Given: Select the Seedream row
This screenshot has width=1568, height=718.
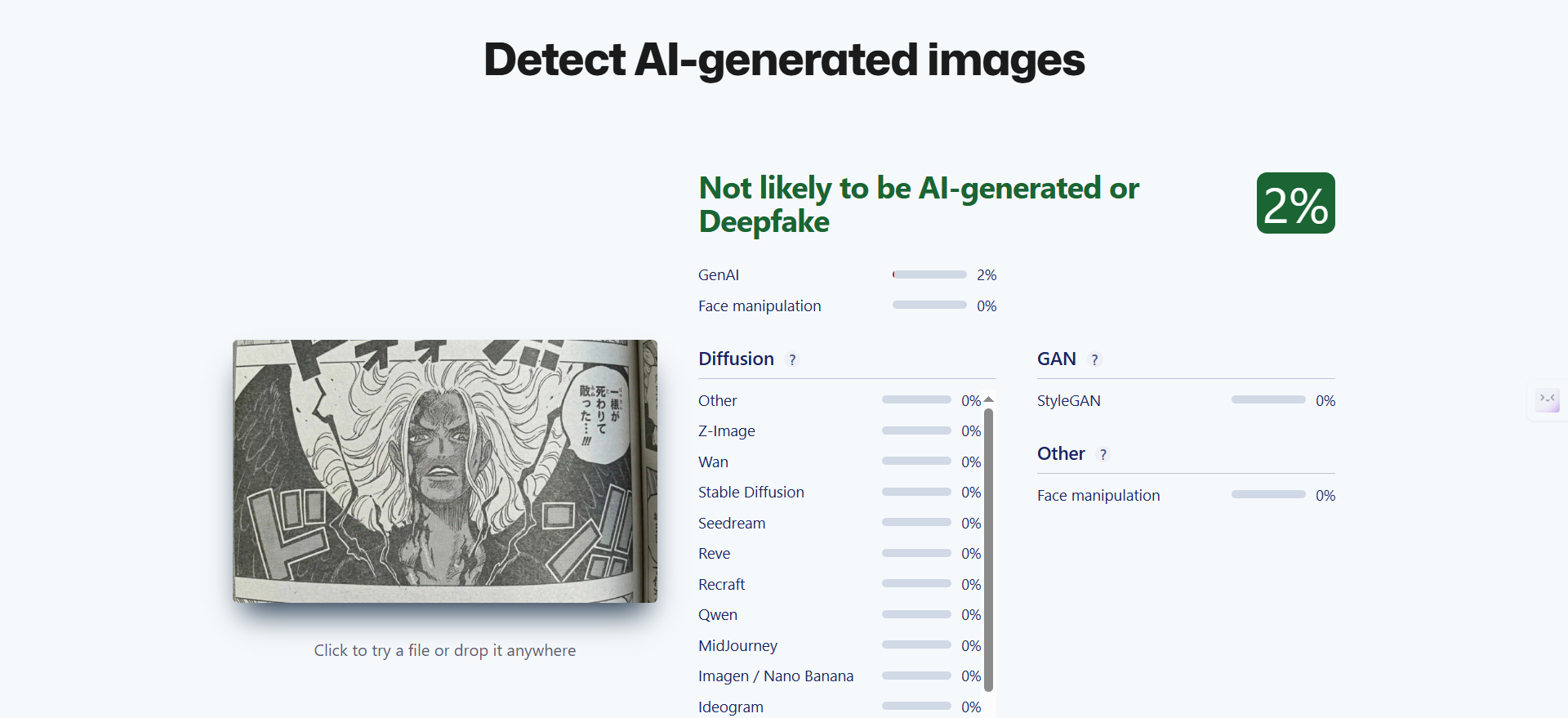Looking at the screenshot, I should tap(840, 523).
